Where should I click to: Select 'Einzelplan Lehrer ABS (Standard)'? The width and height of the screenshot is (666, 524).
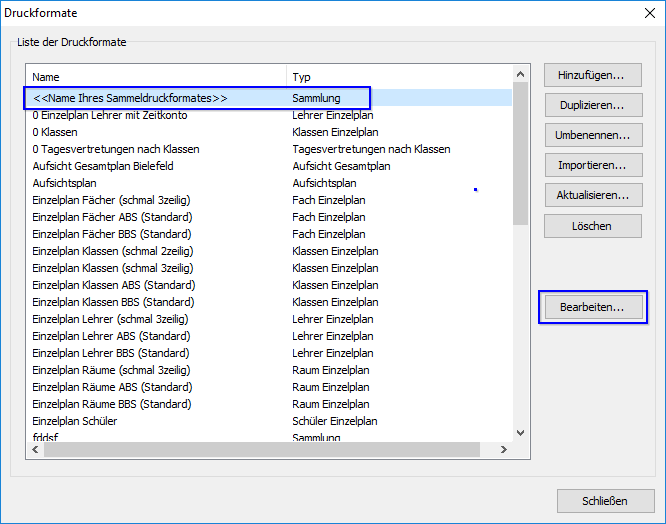[111, 336]
